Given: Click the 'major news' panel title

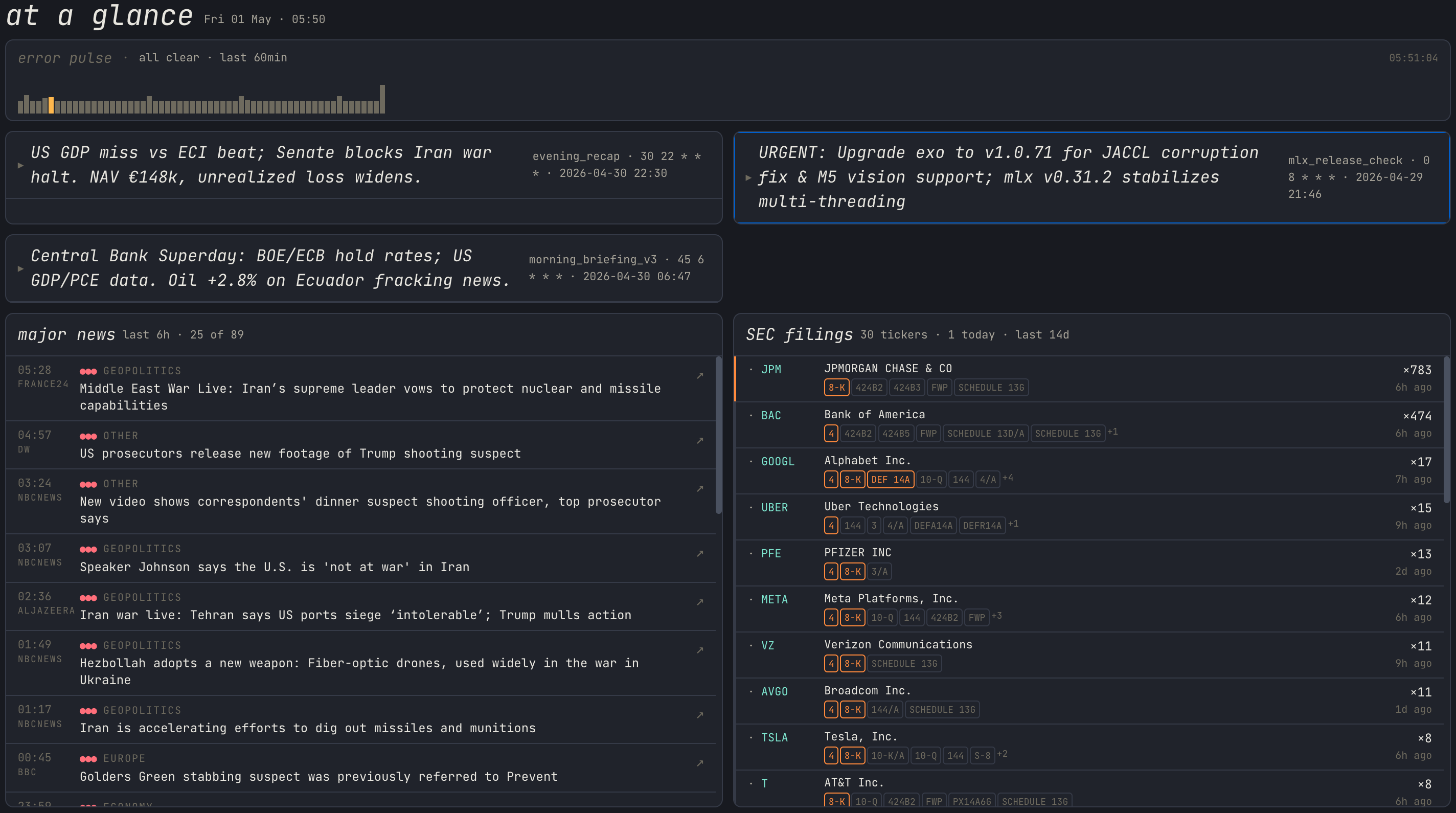Looking at the screenshot, I should click(x=66, y=335).
